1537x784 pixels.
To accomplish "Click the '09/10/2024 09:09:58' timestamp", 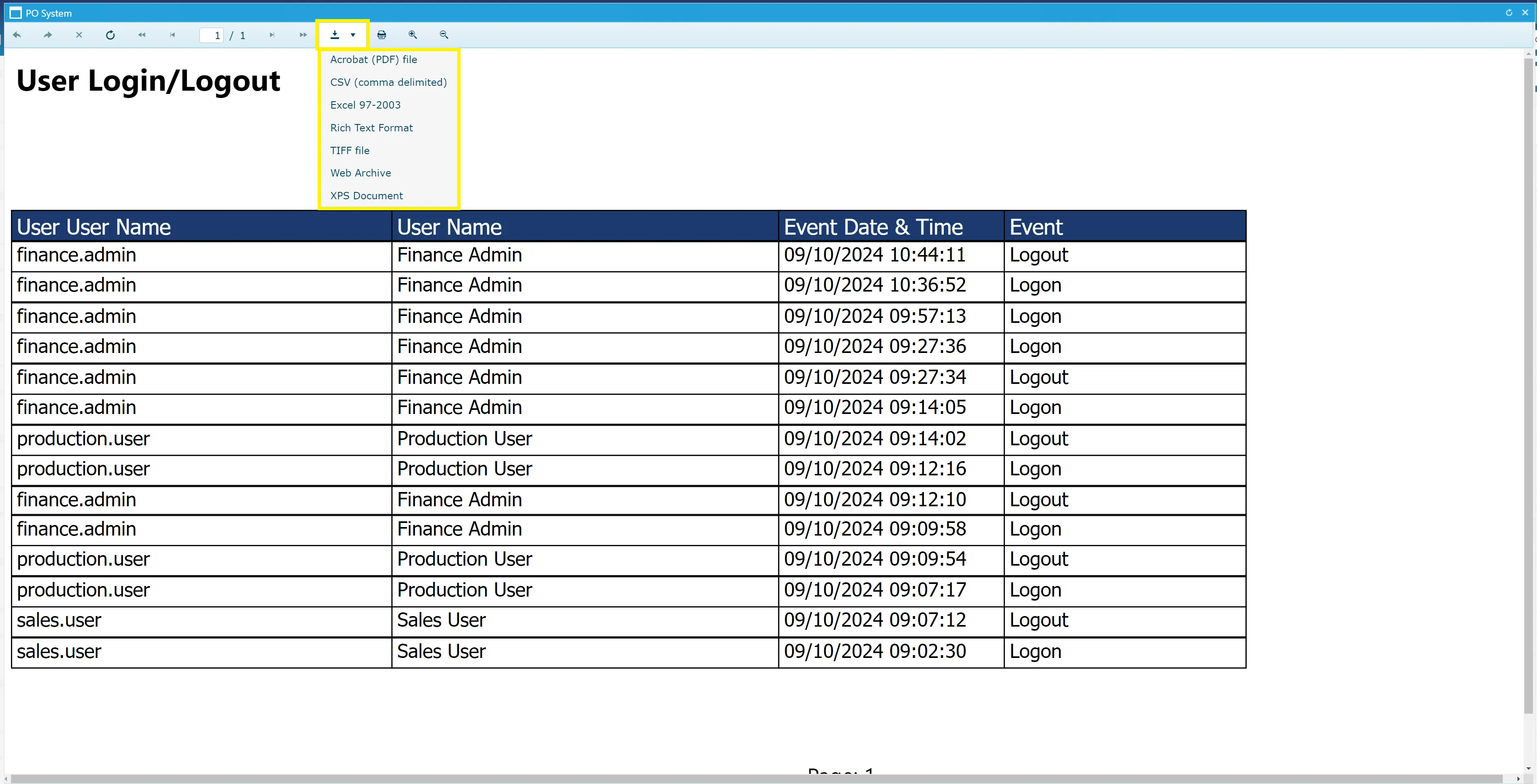I will tap(875, 529).
